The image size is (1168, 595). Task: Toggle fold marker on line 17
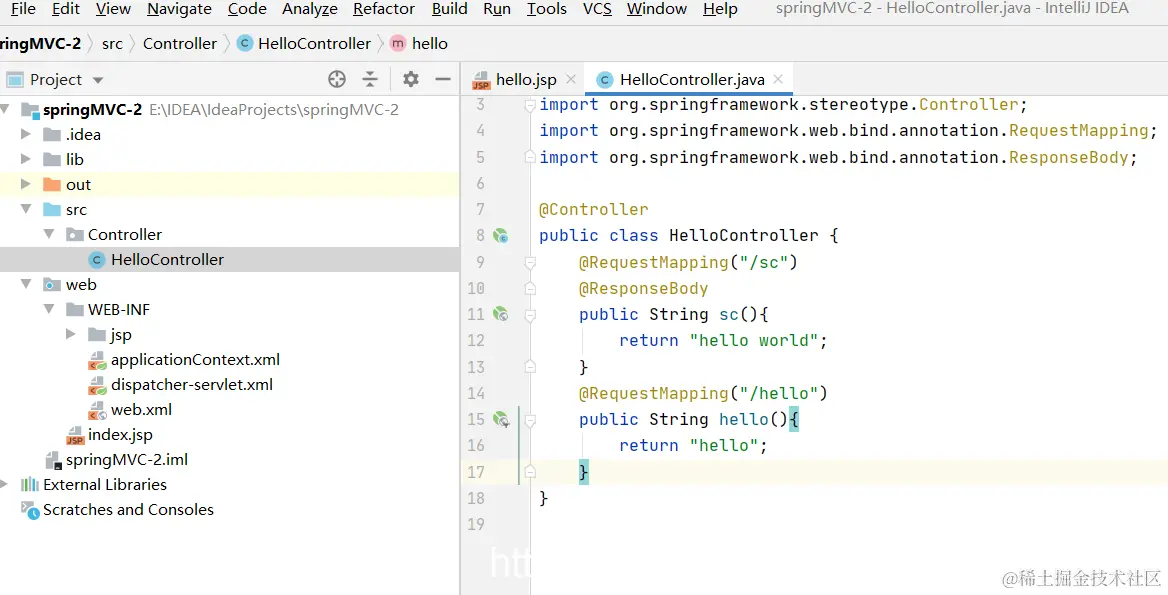530,471
